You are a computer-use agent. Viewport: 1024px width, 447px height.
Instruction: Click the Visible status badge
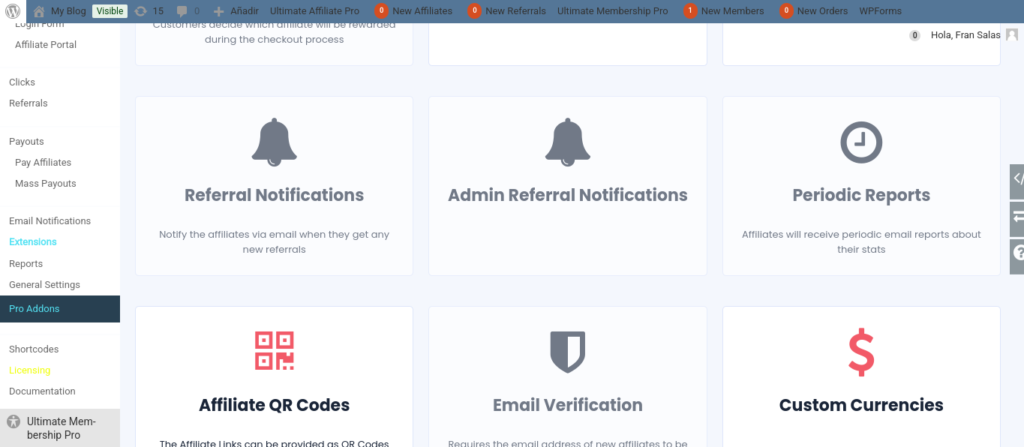coord(110,11)
